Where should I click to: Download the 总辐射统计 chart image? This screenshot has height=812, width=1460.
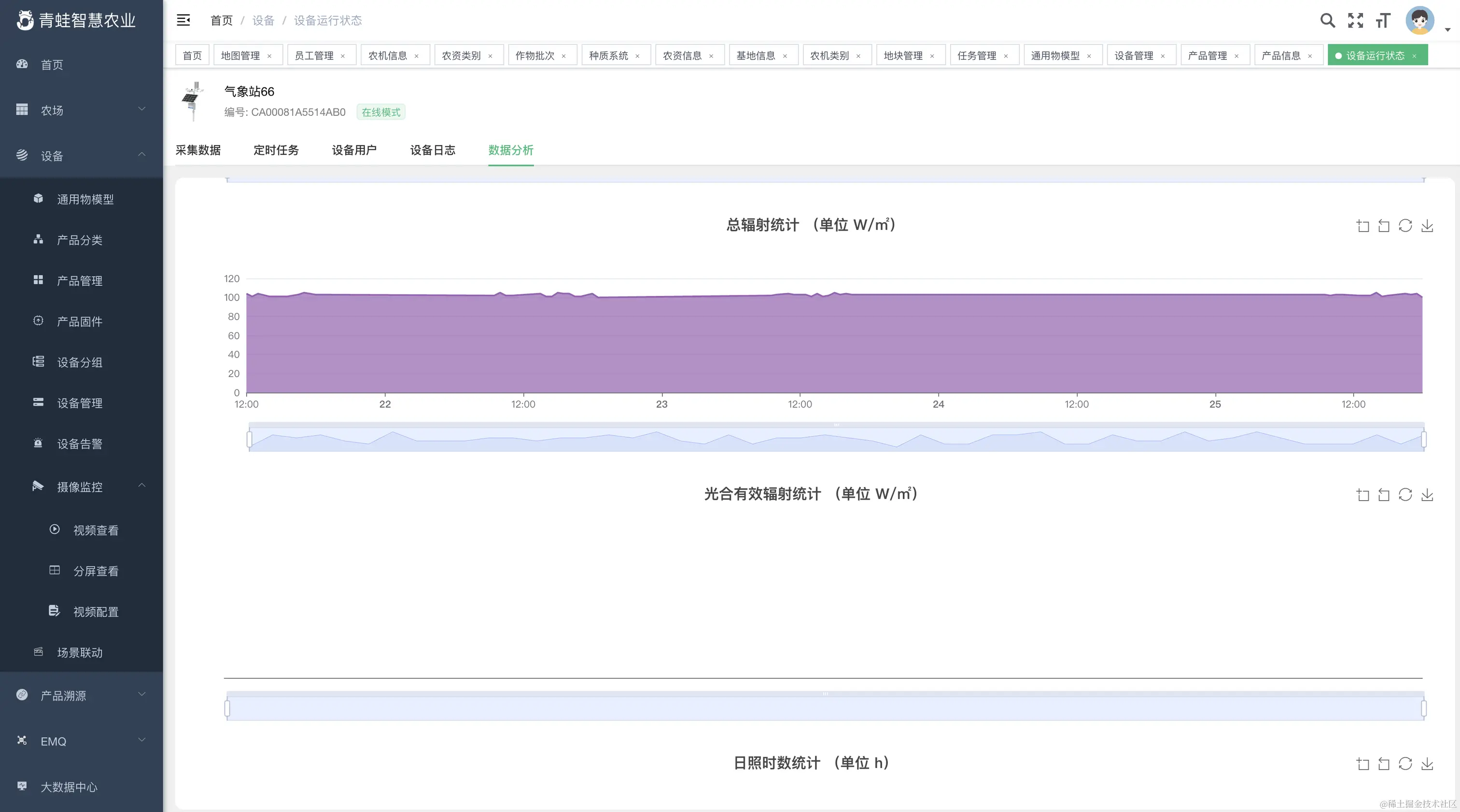point(1427,225)
